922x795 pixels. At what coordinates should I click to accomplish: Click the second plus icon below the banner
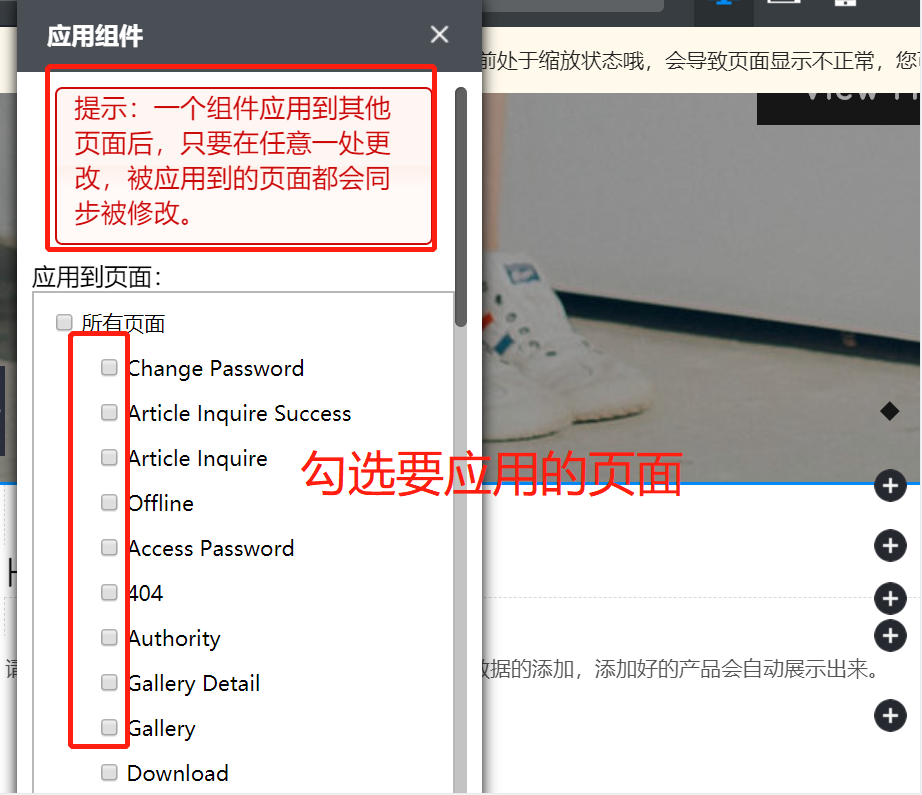click(x=890, y=546)
